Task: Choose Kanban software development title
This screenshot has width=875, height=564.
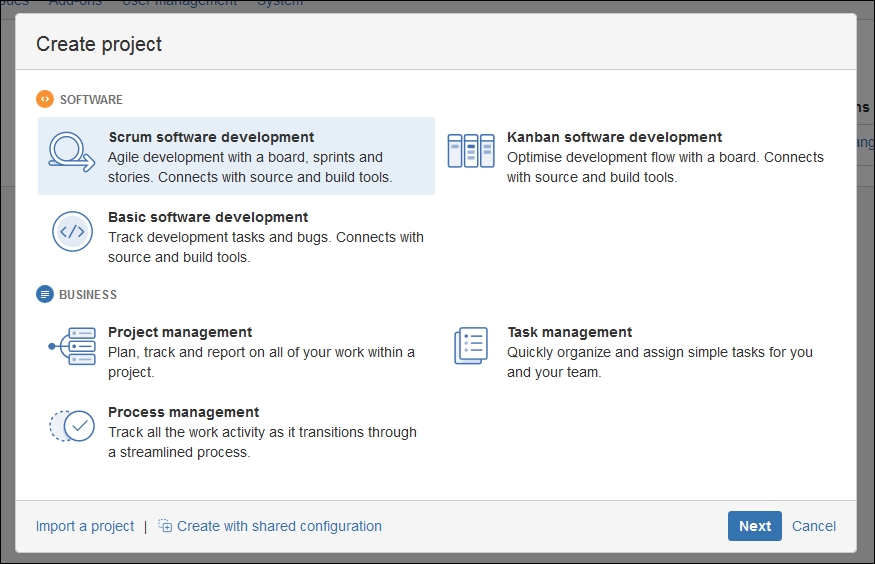Action: click(x=614, y=137)
